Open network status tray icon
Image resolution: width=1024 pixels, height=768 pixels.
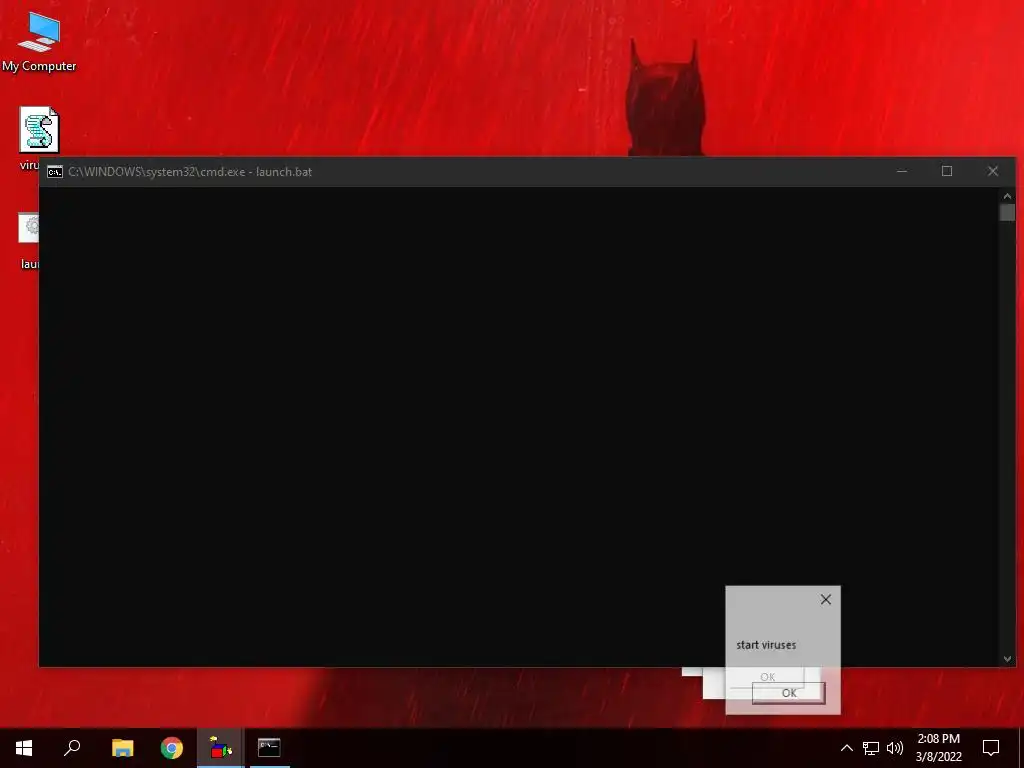[x=871, y=748]
